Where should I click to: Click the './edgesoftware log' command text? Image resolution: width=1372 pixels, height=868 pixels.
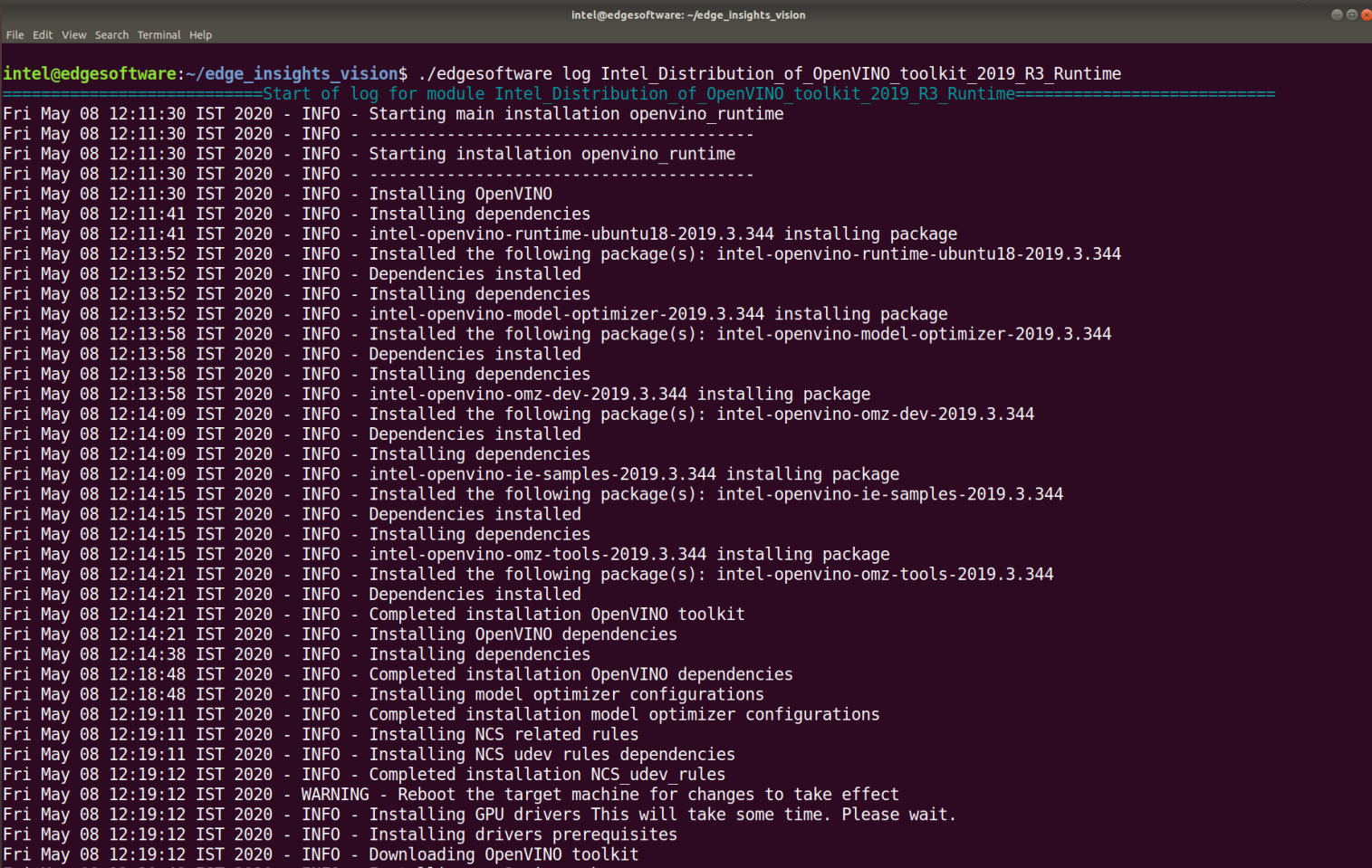pyautogui.click(x=504, y=73)
